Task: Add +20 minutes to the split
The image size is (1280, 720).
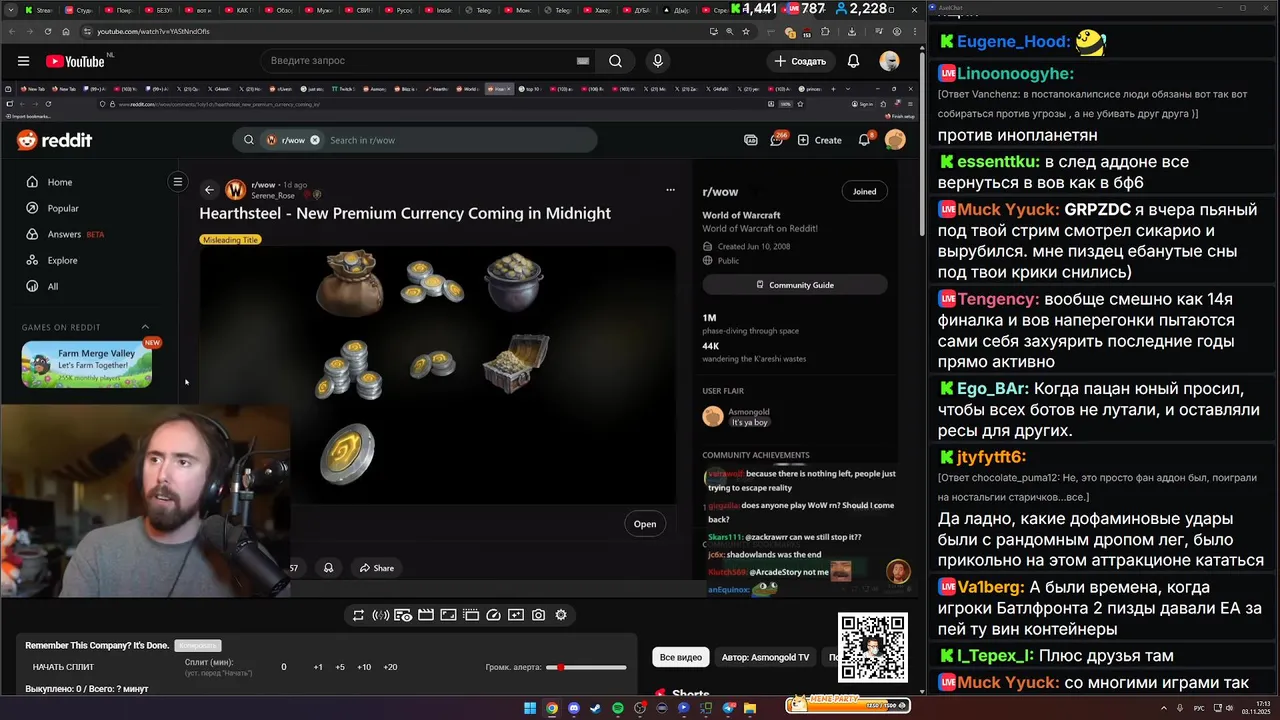Action: pos(390,667)
